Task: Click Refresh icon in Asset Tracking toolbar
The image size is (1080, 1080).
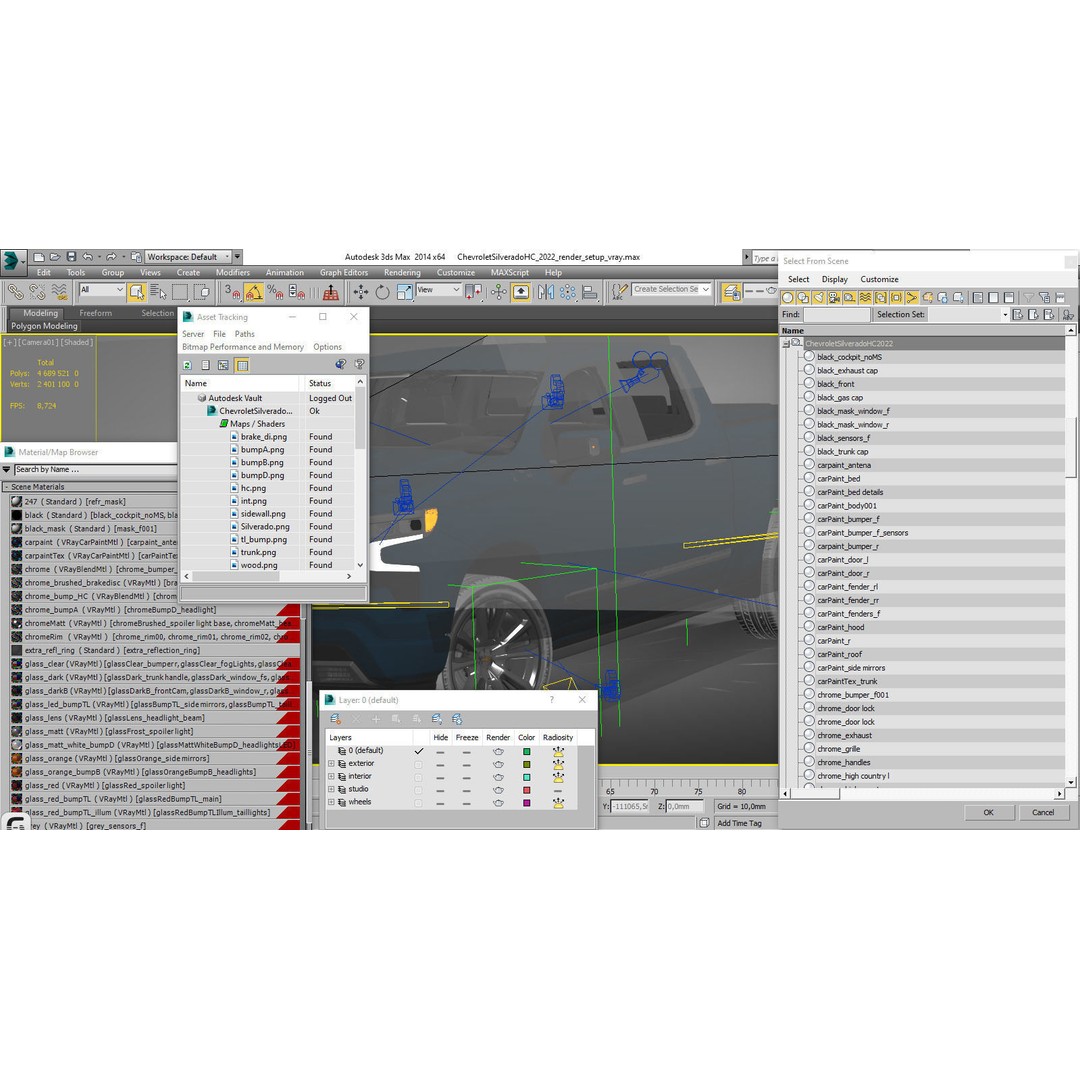Action: click(x=187, y=365)
